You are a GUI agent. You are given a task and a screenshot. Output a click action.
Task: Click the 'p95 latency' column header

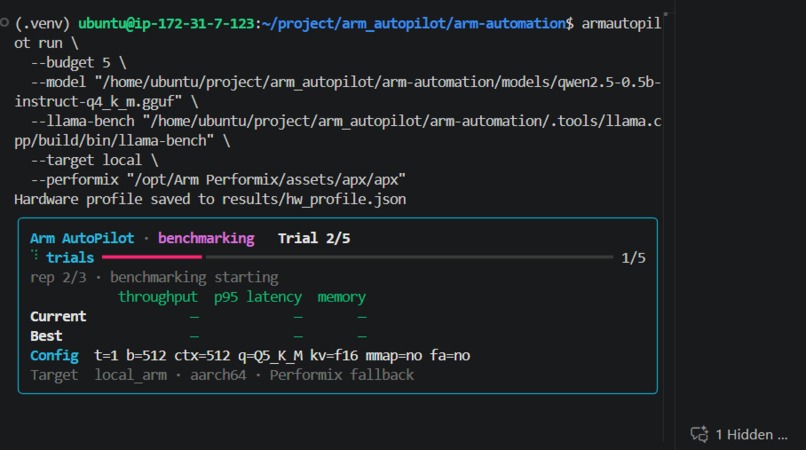point(258,297)
